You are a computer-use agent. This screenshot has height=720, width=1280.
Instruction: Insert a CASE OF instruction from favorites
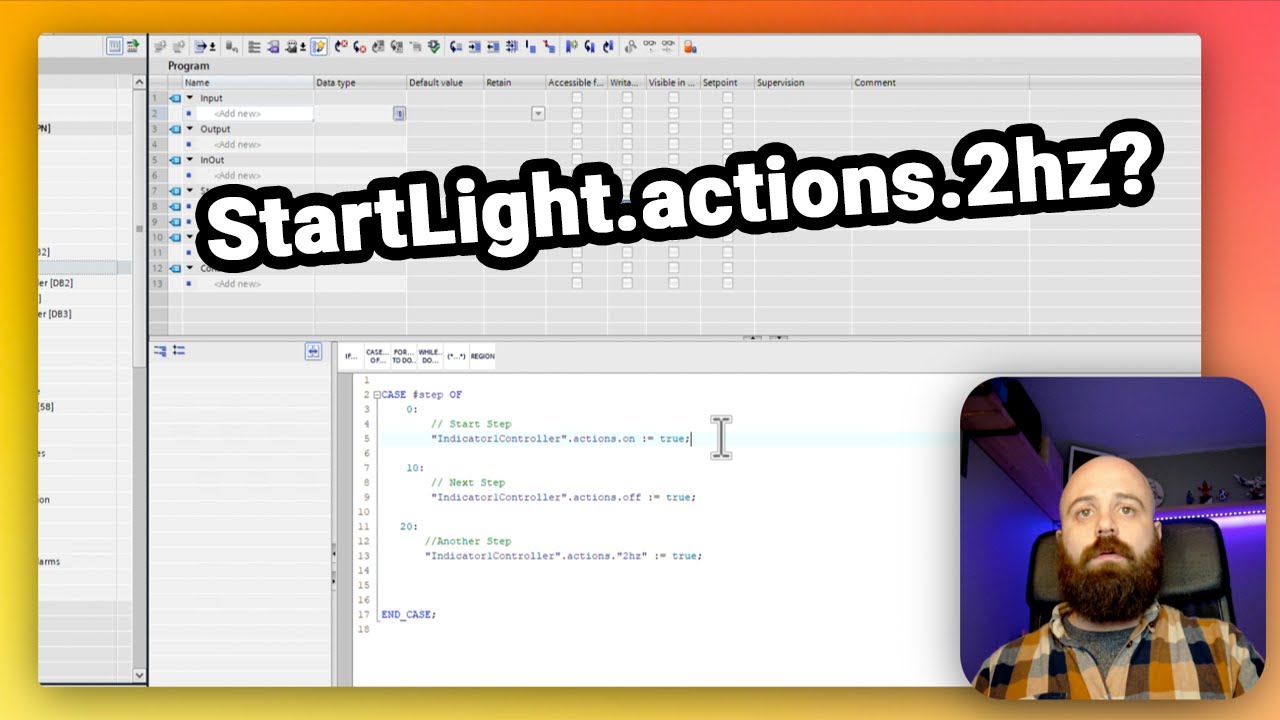pyautogui.click(x=377, y=356)
